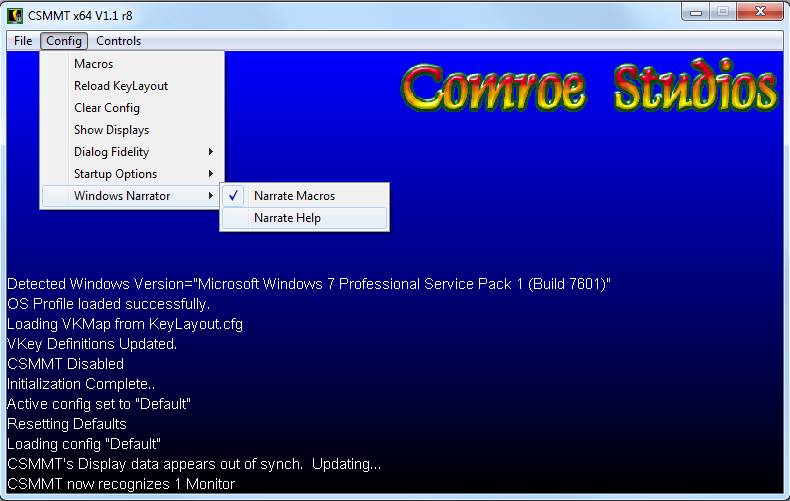Select Clear Config menu entry
Image resolution: width=790 pixels, height=501 pixels.
pos(133,108)
